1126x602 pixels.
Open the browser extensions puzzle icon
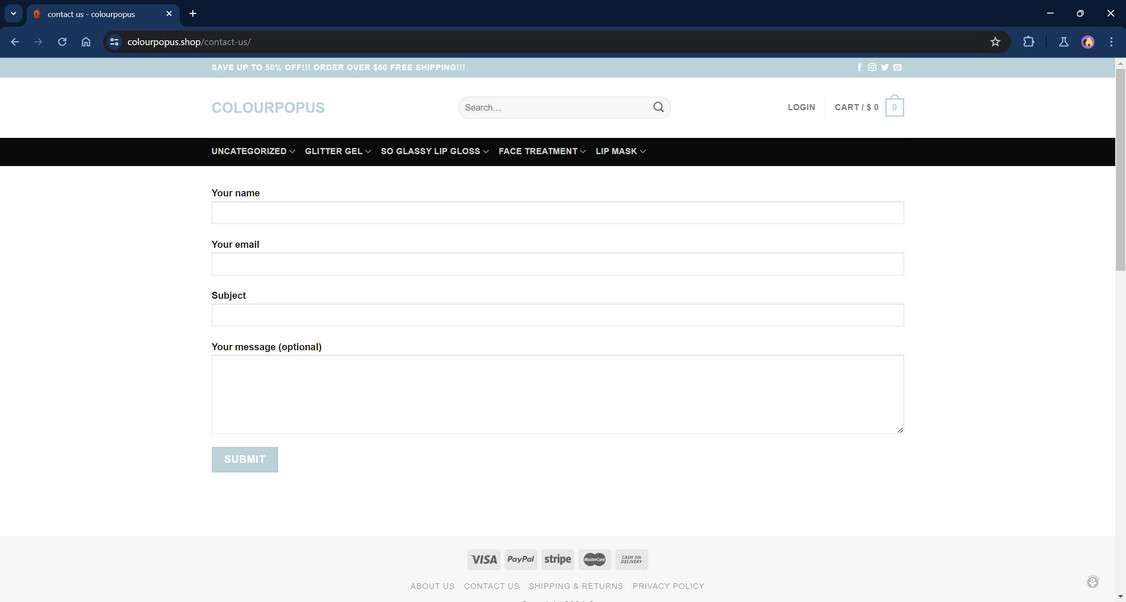(x=1028, y=42)
